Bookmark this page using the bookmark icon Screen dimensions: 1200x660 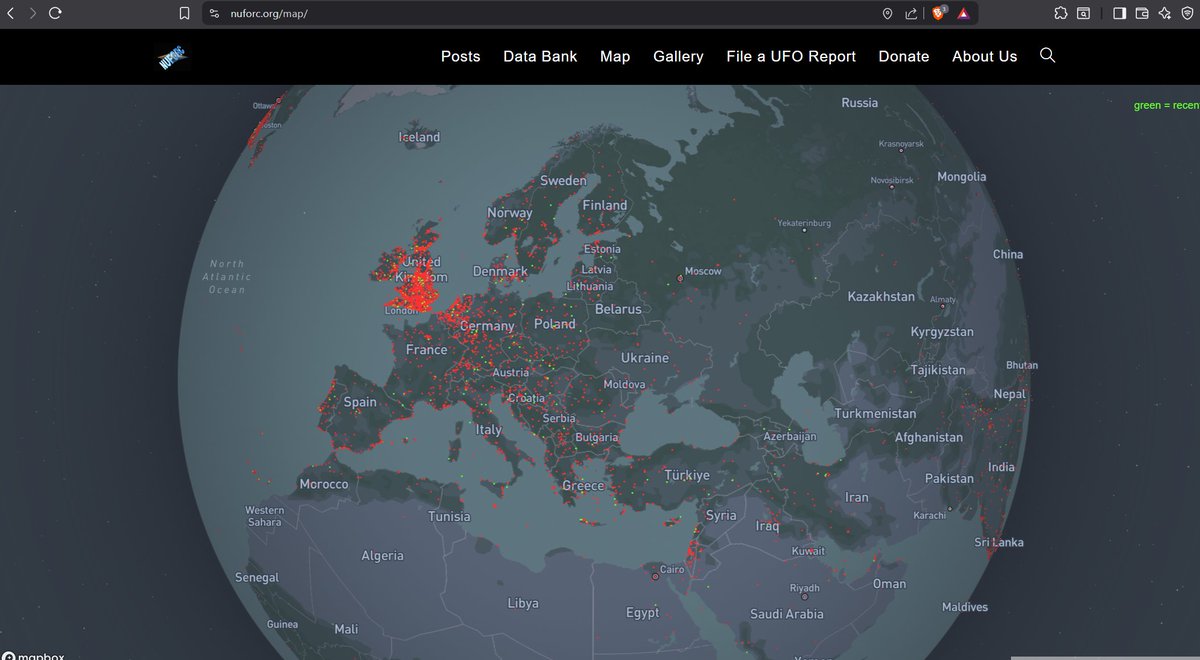point(184,13)
